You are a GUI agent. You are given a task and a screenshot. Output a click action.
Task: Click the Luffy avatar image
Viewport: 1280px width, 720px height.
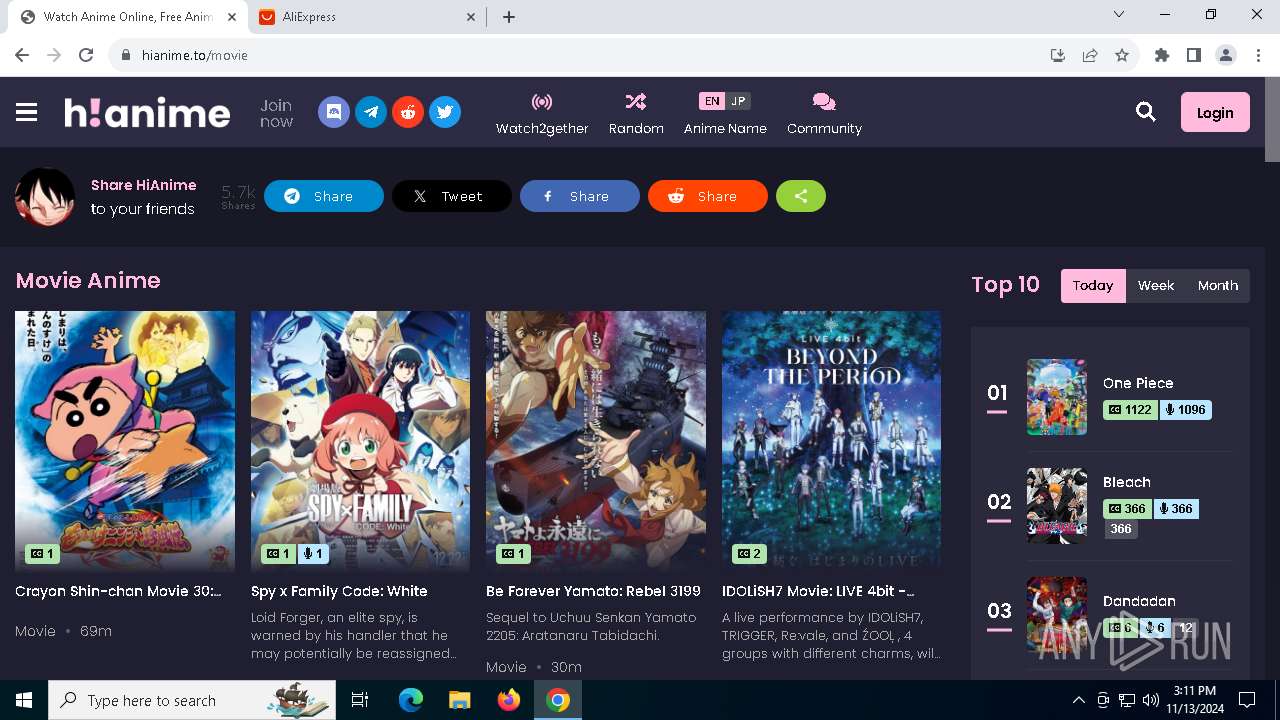[x=45, y=196]
